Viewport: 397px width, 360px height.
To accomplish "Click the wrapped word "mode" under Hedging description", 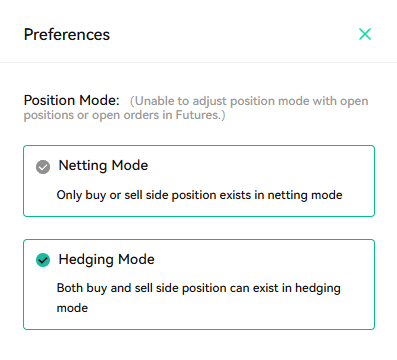I will [72, 308].
